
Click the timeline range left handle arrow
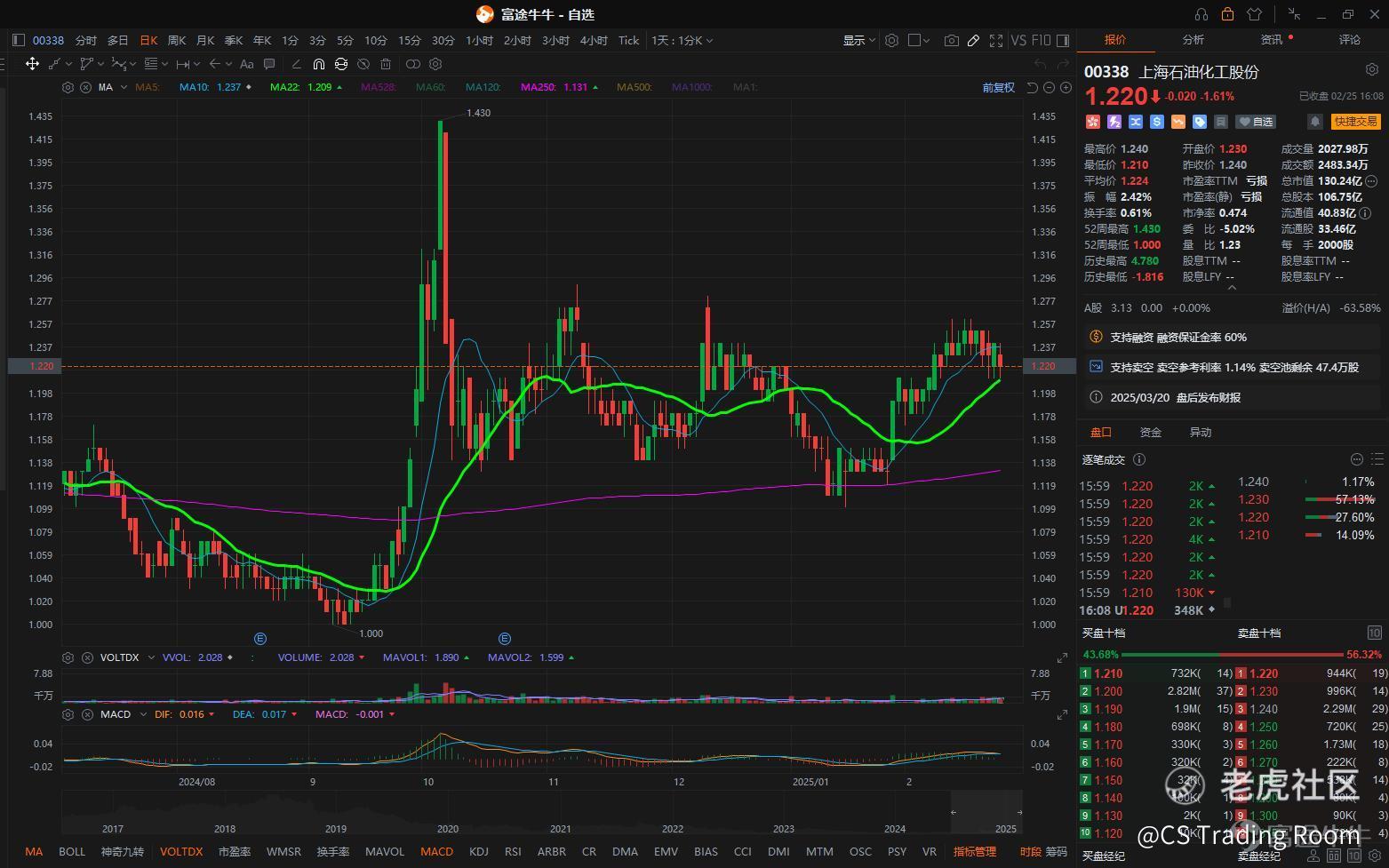pyautogui.click(x=954, y=812)
